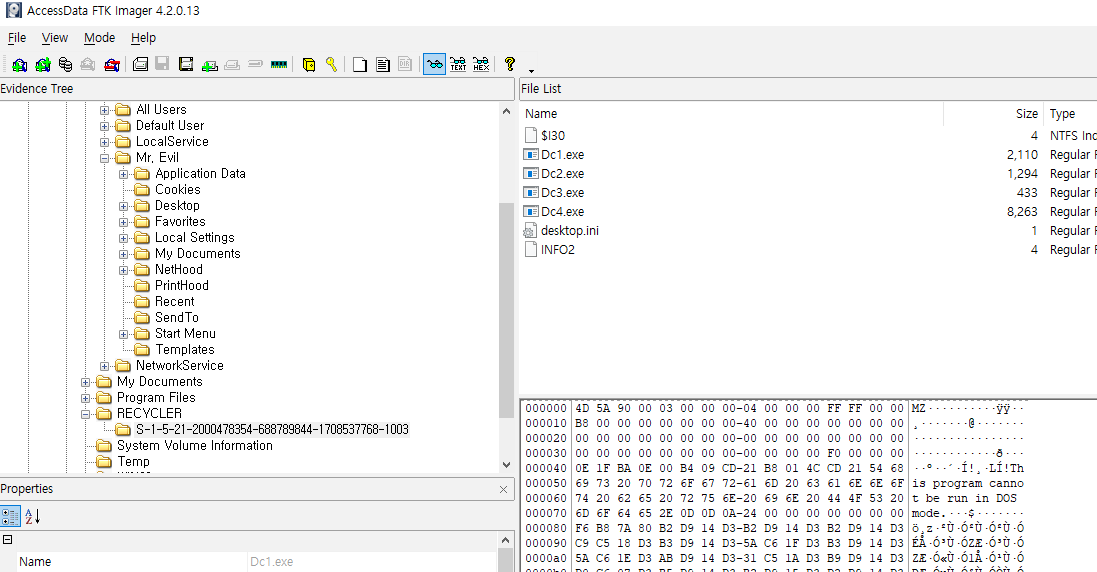This screenshot has width=1097, height=572.
Task: Select the PrintHood folder in tree
Action: coord(181,285)
